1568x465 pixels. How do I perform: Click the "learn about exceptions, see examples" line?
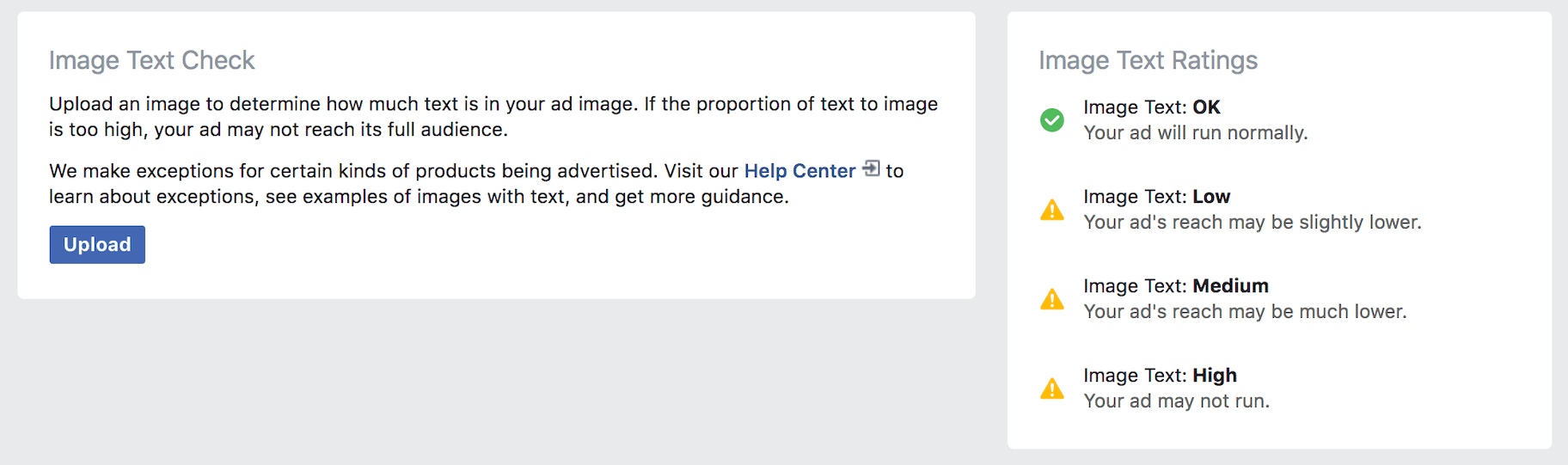(x=418, y=197)
